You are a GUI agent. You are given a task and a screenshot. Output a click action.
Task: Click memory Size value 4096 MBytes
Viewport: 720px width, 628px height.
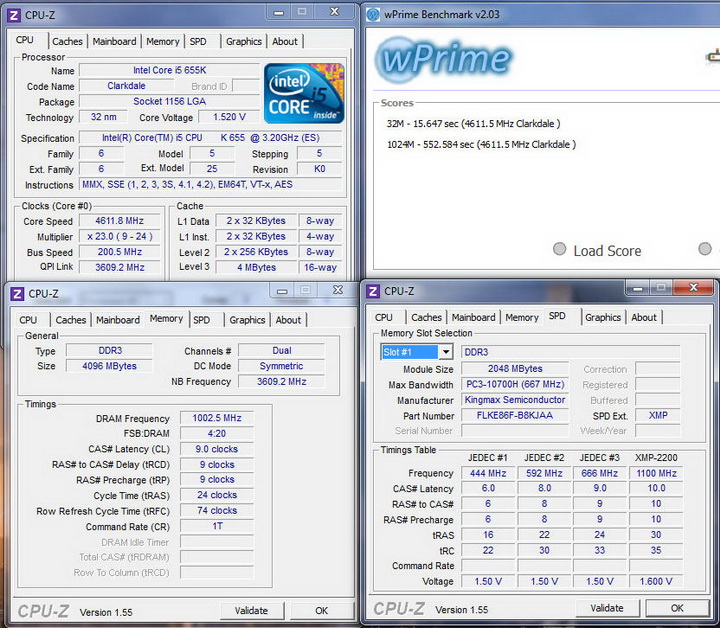coord(109,366)
